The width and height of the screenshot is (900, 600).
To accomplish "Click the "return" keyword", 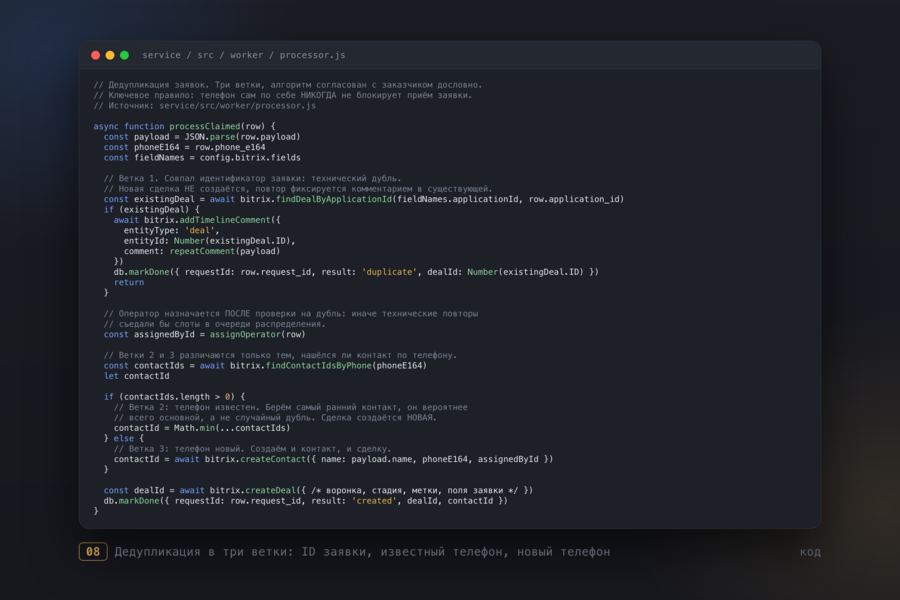I will pos(129,282).
